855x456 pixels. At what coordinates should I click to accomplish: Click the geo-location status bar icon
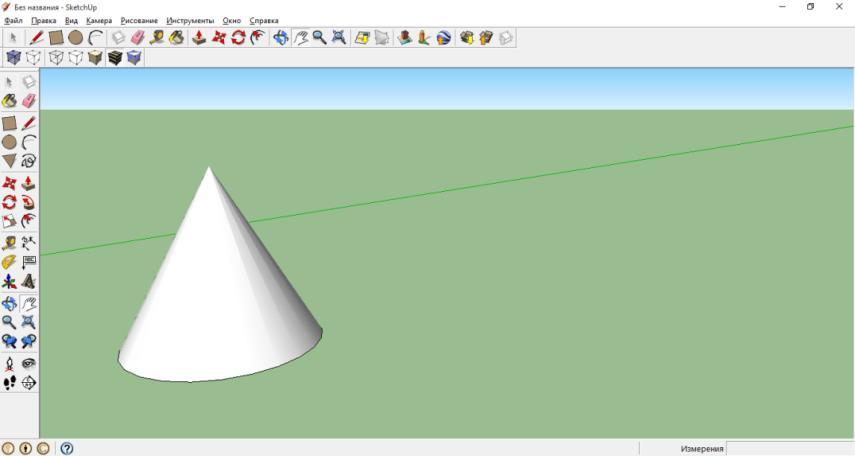click(x=8, y=448)
